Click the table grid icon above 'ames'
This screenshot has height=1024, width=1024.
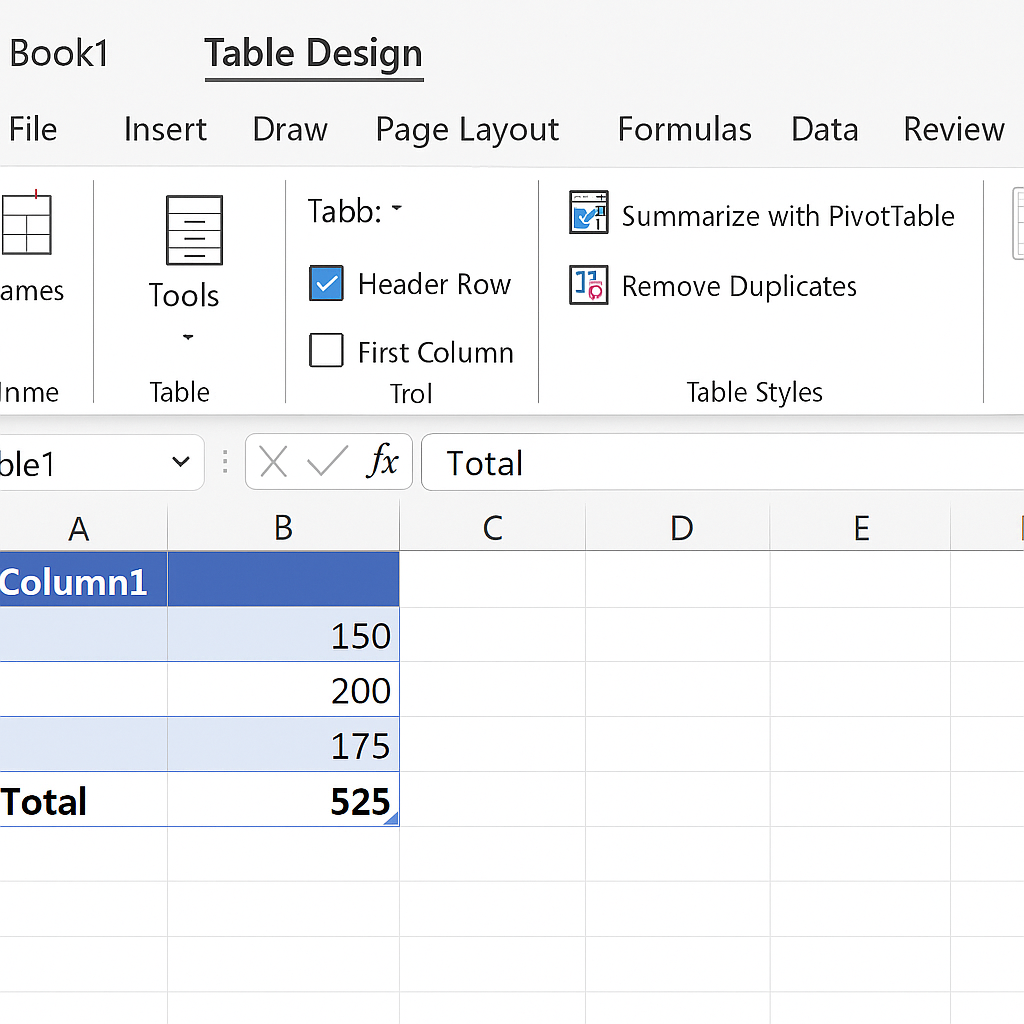pos(26,225)
